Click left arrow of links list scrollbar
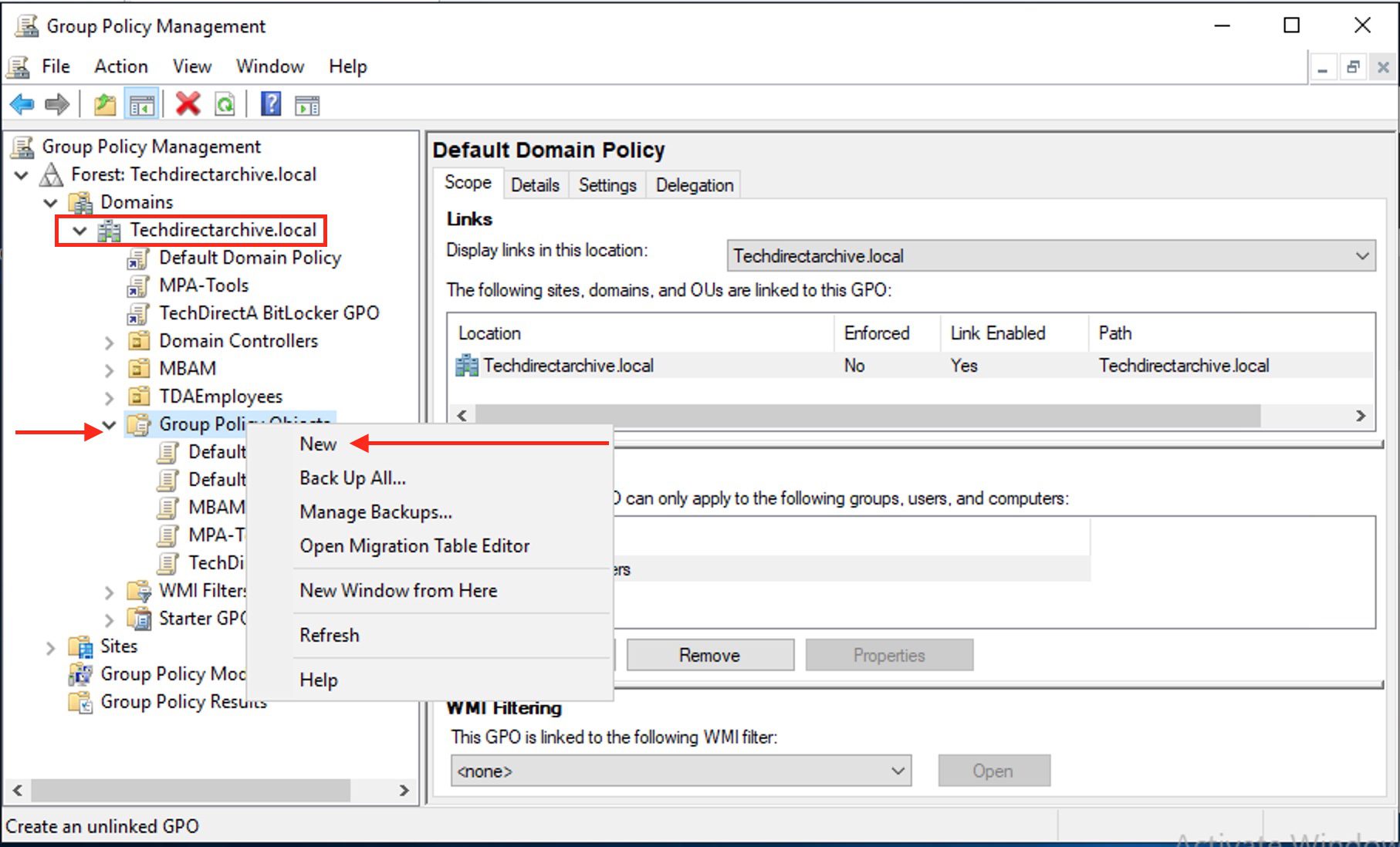Image resolution: width=1400 pixels, height=847 pixels. coord(462,416)
